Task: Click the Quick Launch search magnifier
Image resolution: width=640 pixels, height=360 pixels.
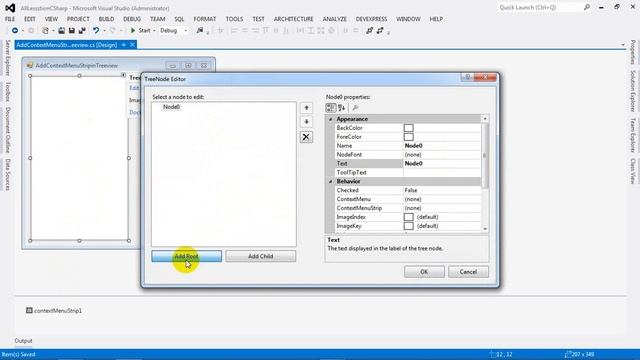Action: 587,7
